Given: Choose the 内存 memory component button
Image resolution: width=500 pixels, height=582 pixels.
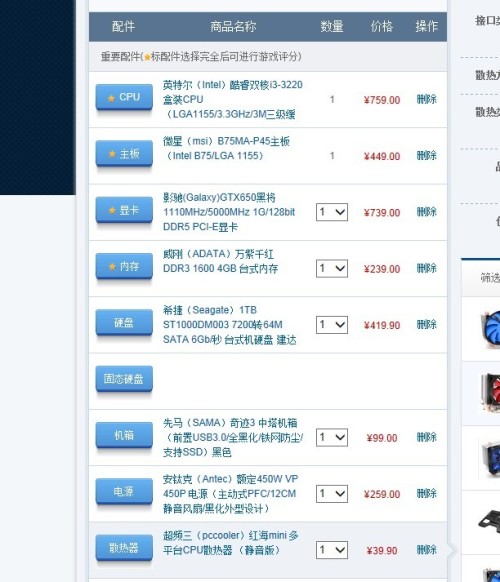Looking at the screenshot, I should click(124, 266).
